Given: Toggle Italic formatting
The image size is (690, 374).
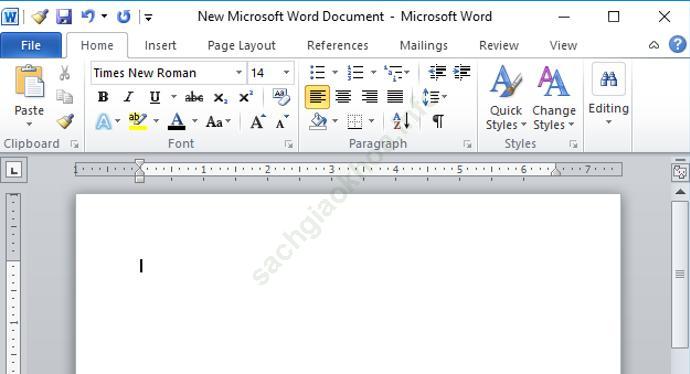Looking at the screenshot, I should pyautogui.click(x=128, y=97).
